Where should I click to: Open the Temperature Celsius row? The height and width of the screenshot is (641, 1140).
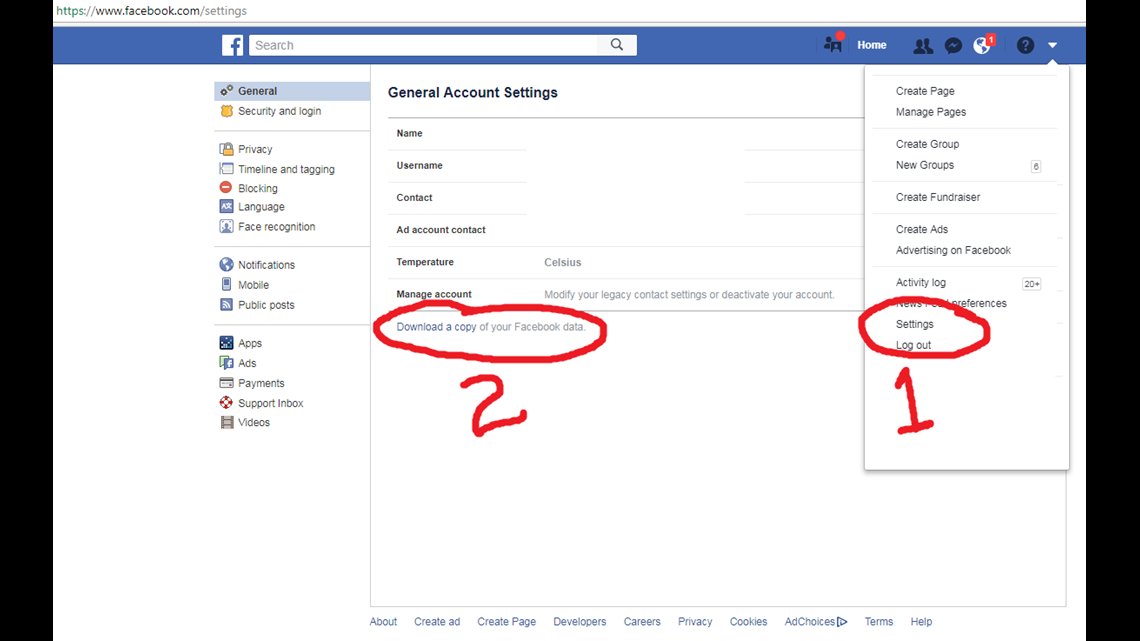(x=626, y=262)
